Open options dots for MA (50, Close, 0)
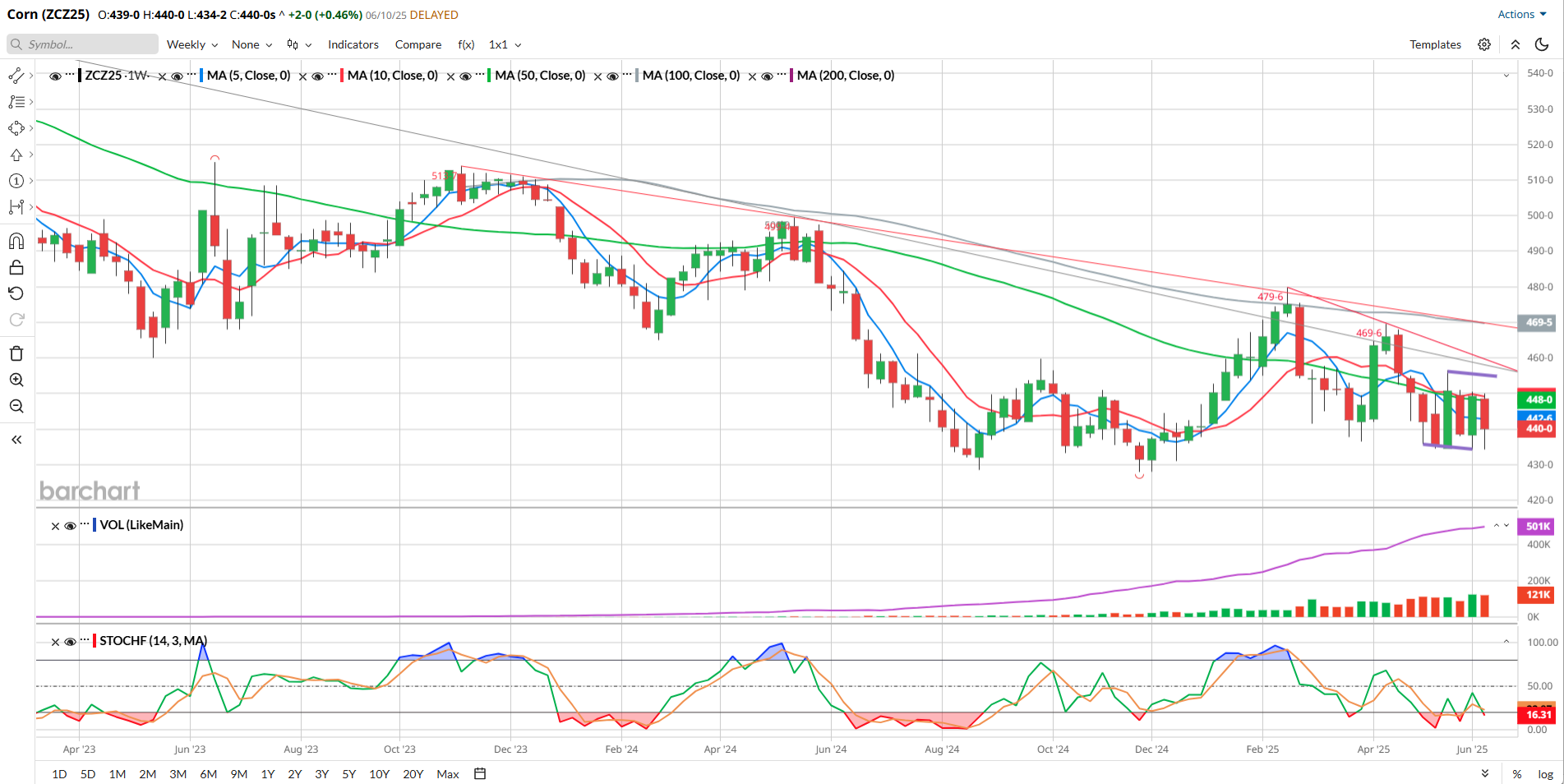The width and height of the screenshot is (1564, 784). (x=480, y=75)
